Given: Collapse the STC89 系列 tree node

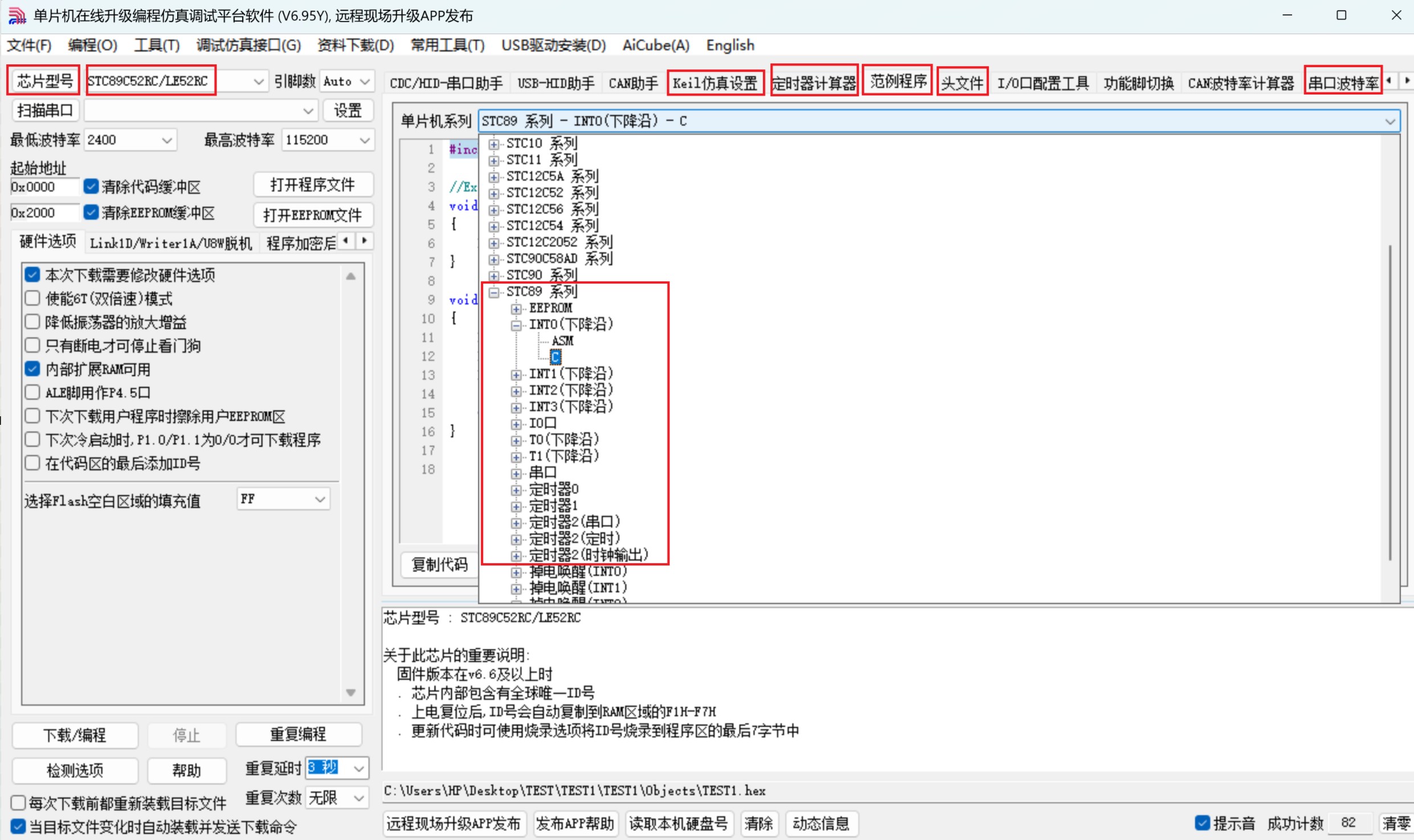Looking at the screenshot, I should [x=493, y=293].
